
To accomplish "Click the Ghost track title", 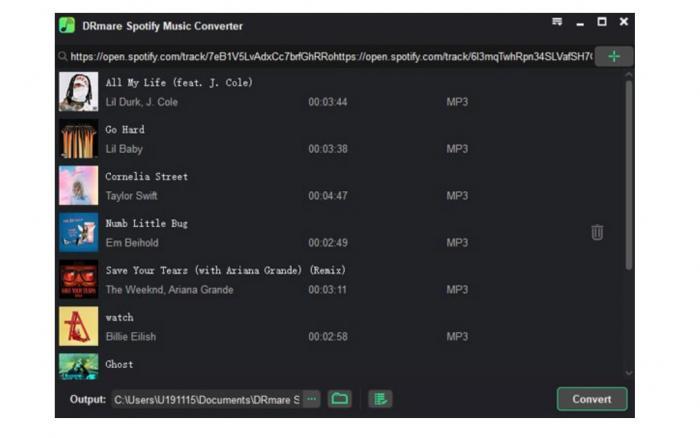I will [x=119, y=364].
